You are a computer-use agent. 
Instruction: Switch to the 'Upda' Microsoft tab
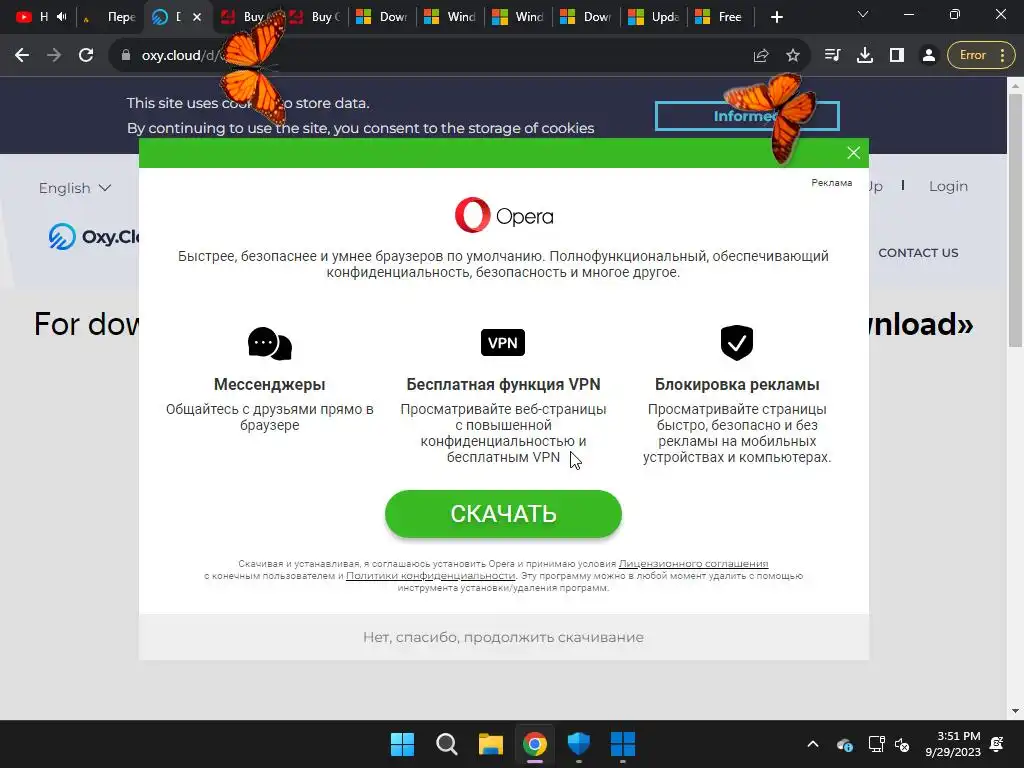[655, 17]
